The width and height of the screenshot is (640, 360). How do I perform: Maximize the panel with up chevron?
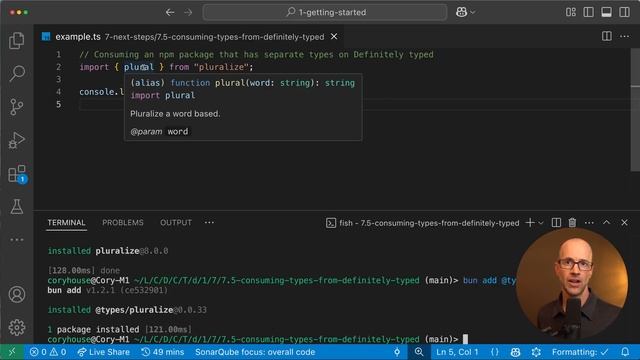coord(607,222)
